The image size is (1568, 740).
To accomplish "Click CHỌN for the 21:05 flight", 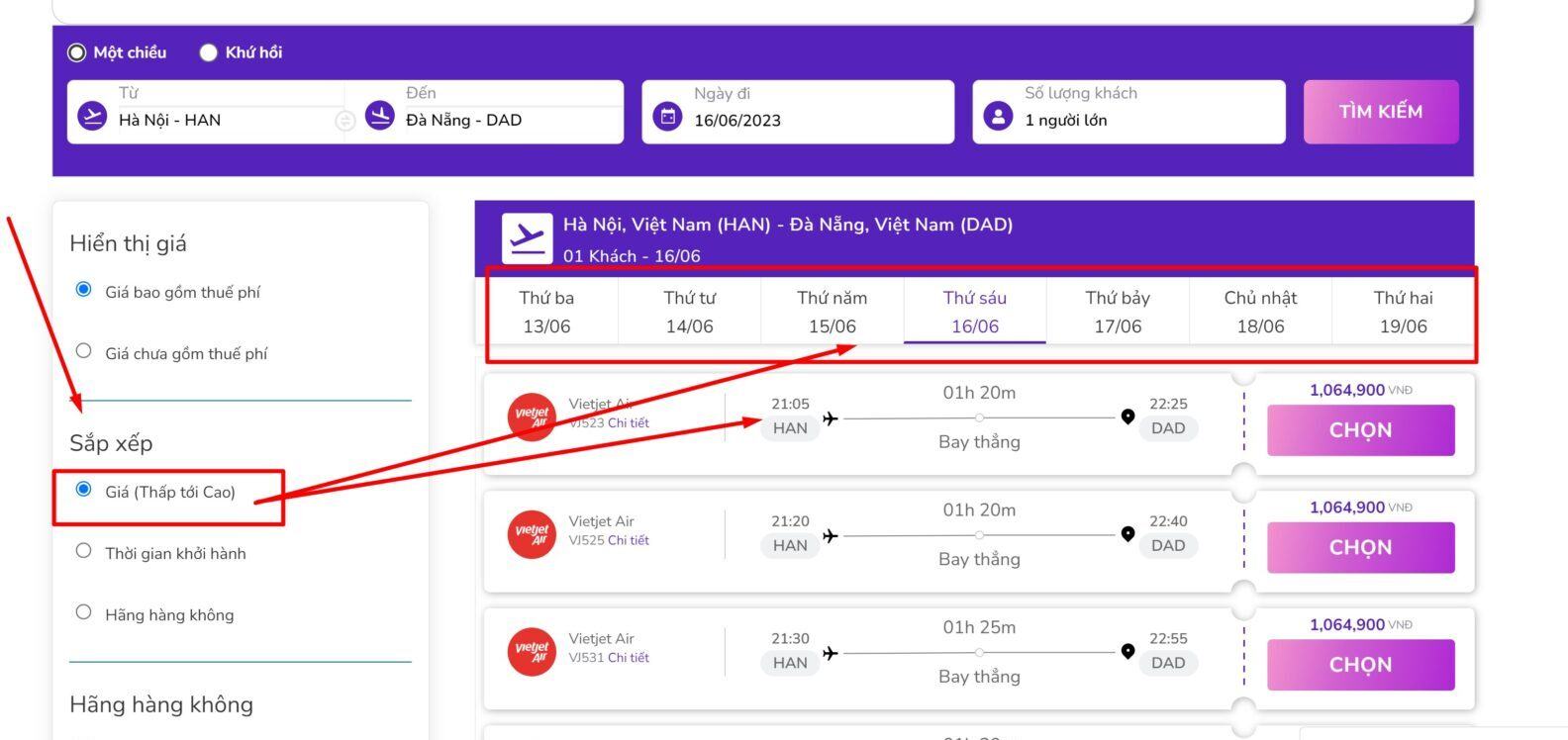I will (1360, 430).
